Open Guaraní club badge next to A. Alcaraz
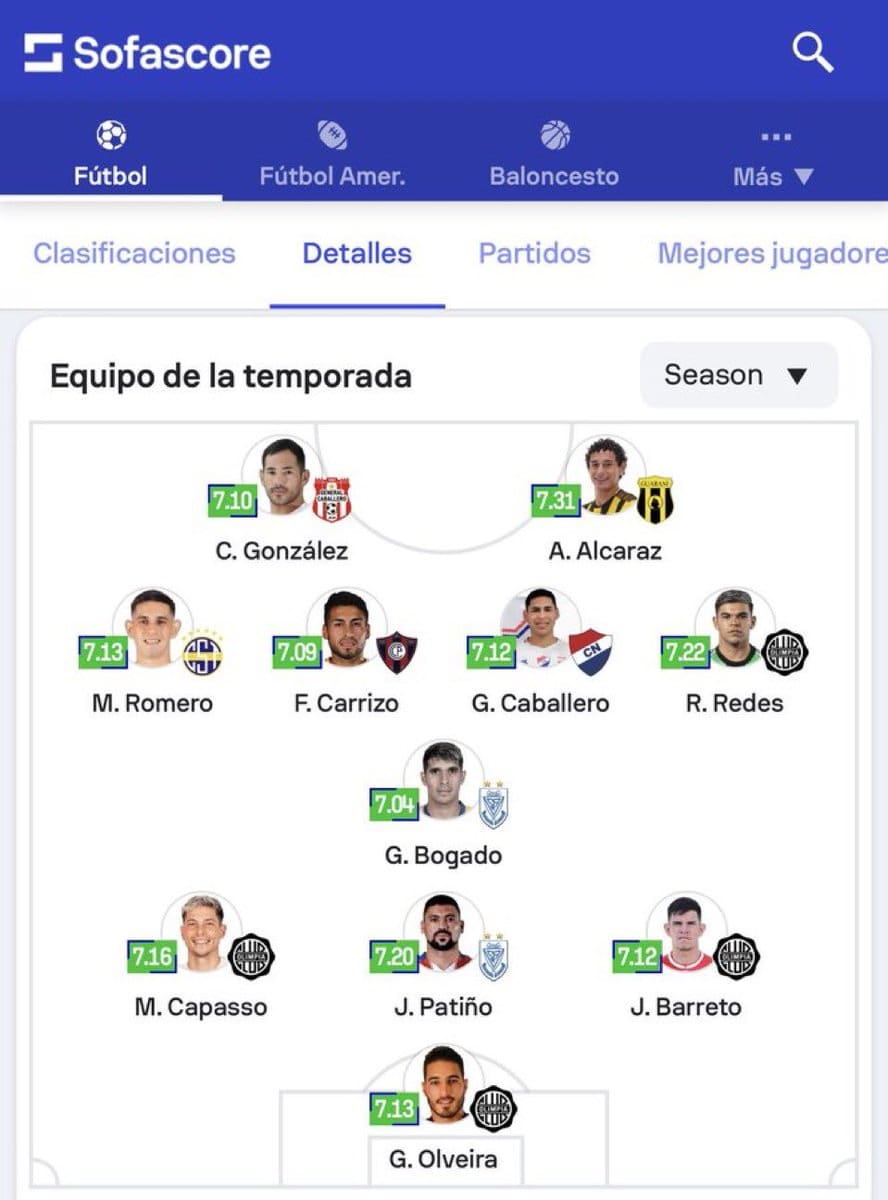Image resolution: width=888 pixels, height=1200 pixels. [655, 499]
